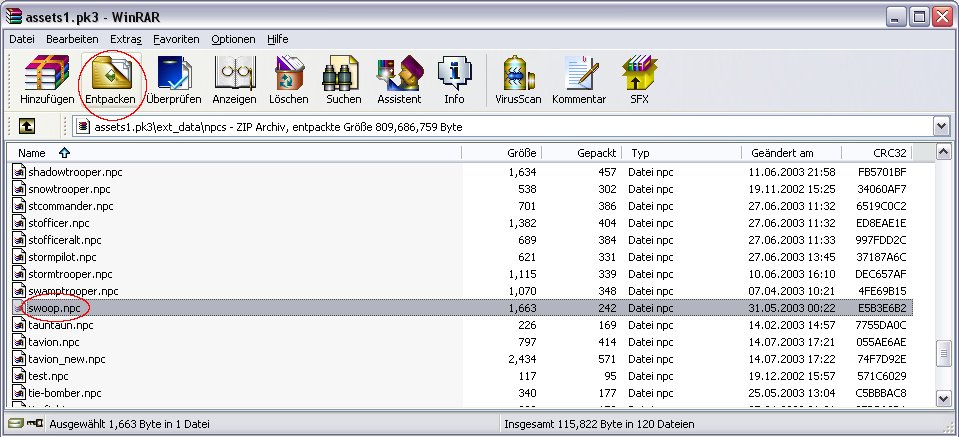The image size is (959, 437).
Task: Sort files by Größe column
Action: [523, 153]
